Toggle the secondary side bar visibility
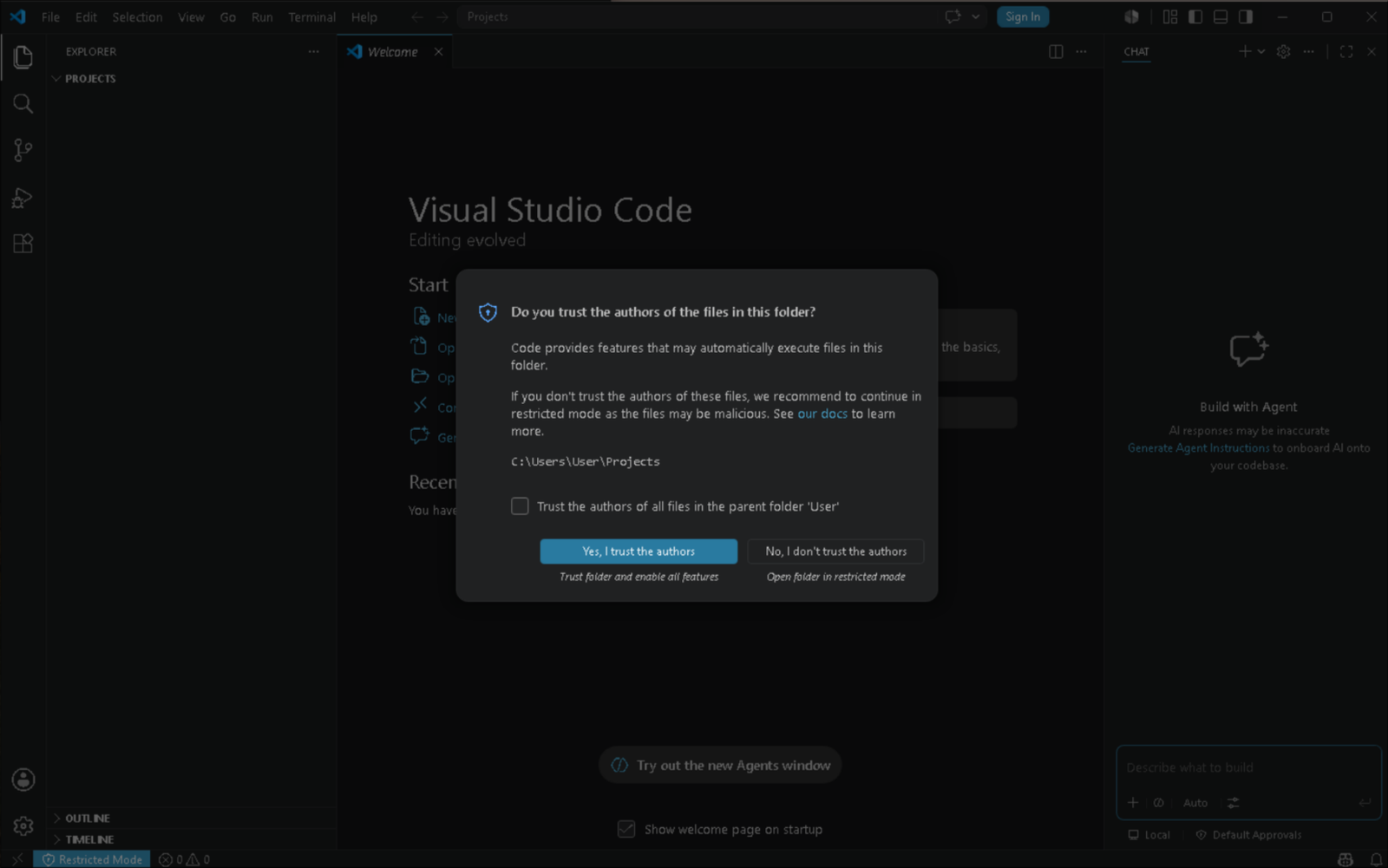 [x=1246, y=17]
